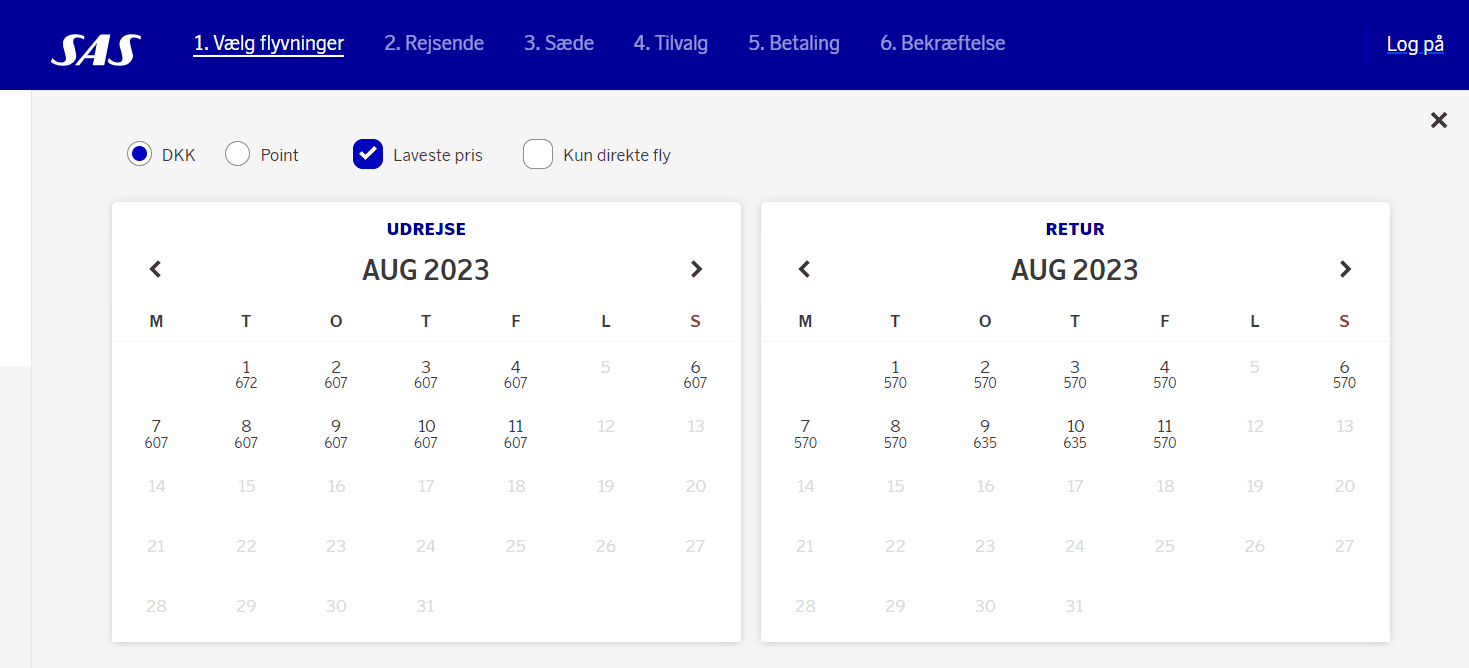Screen dimensions: 1469x668
Task: Select the DKK radio button
Action: tap(139, 154)
